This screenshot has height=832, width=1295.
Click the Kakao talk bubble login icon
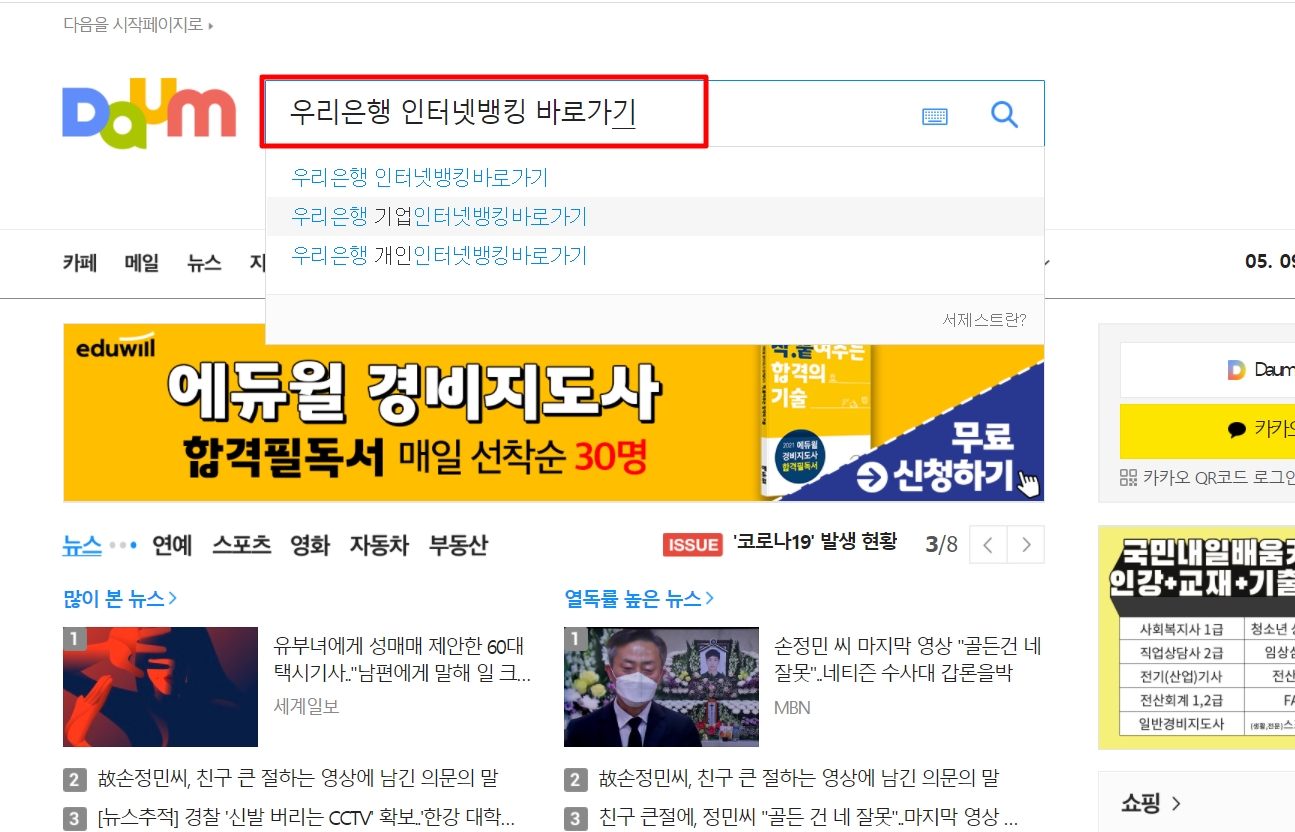pos(1237,430)
